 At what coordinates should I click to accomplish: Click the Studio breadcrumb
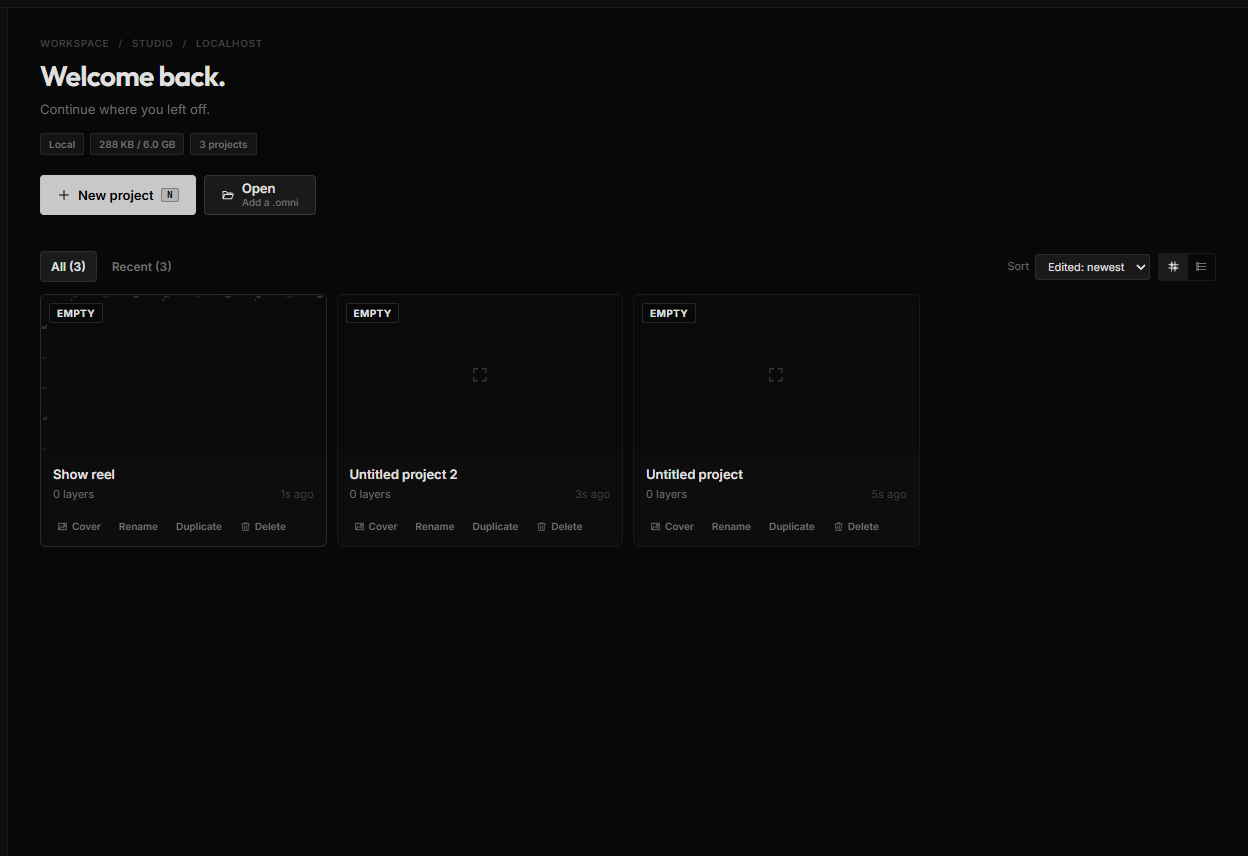coord(152,44)
